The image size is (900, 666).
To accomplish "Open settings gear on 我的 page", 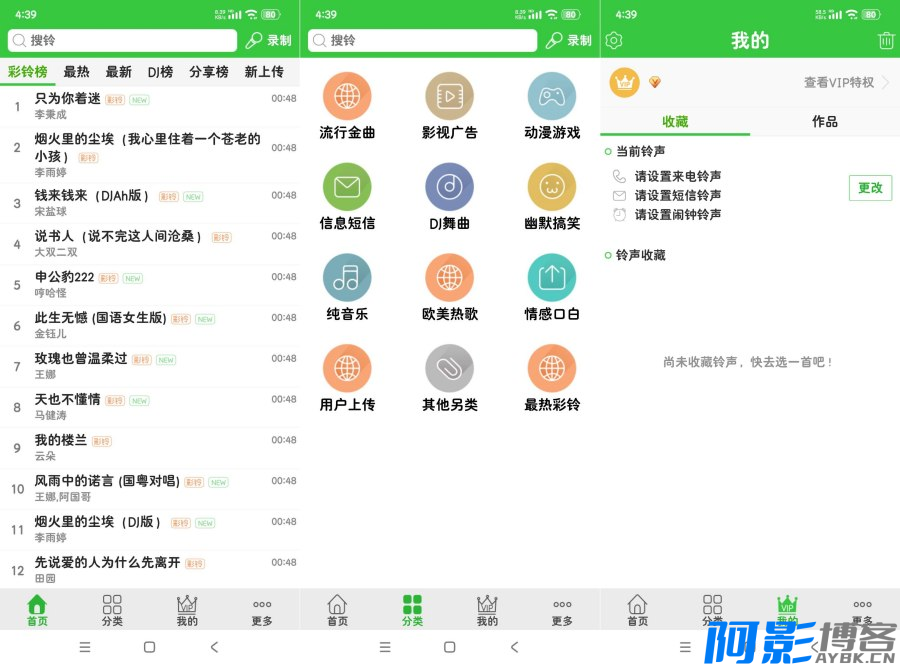I will (x=614, y=41).
